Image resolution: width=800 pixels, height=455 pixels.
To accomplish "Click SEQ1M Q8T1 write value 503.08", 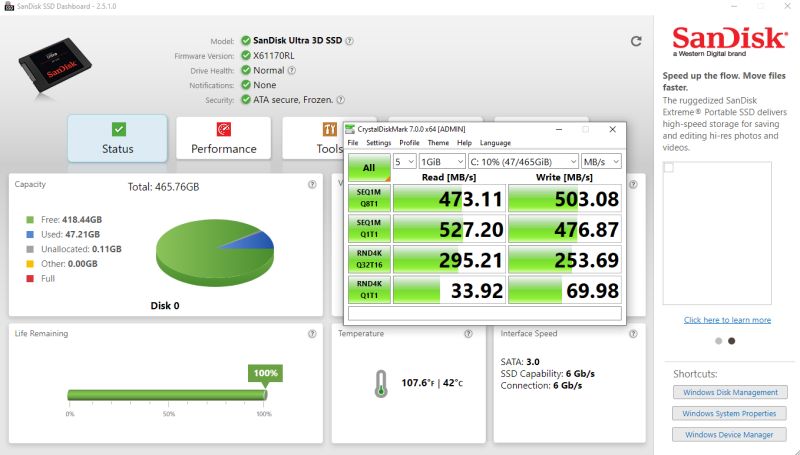I will 565,198.
